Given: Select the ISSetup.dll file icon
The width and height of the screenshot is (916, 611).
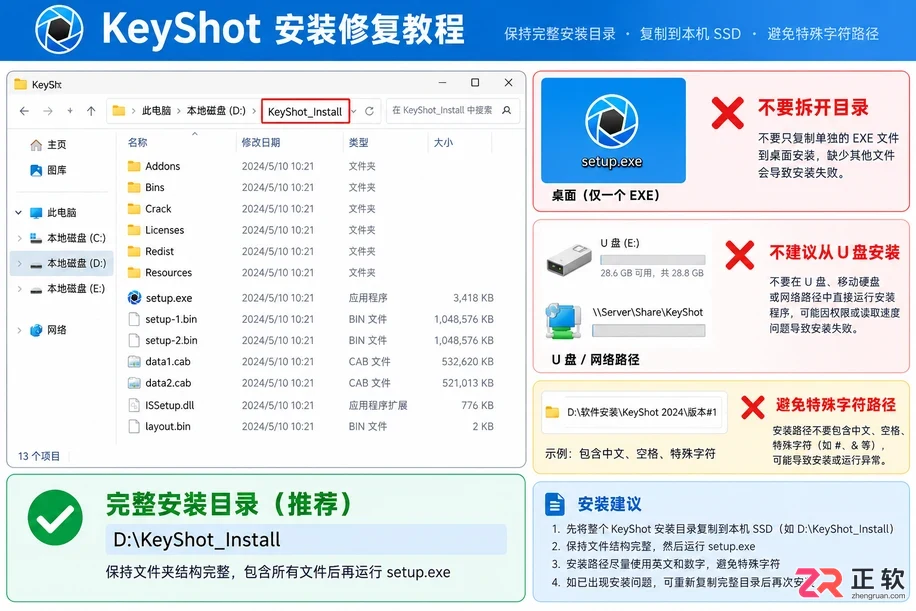Looking at the screenshot, I should pyautogui.click(x=134, y=405).
